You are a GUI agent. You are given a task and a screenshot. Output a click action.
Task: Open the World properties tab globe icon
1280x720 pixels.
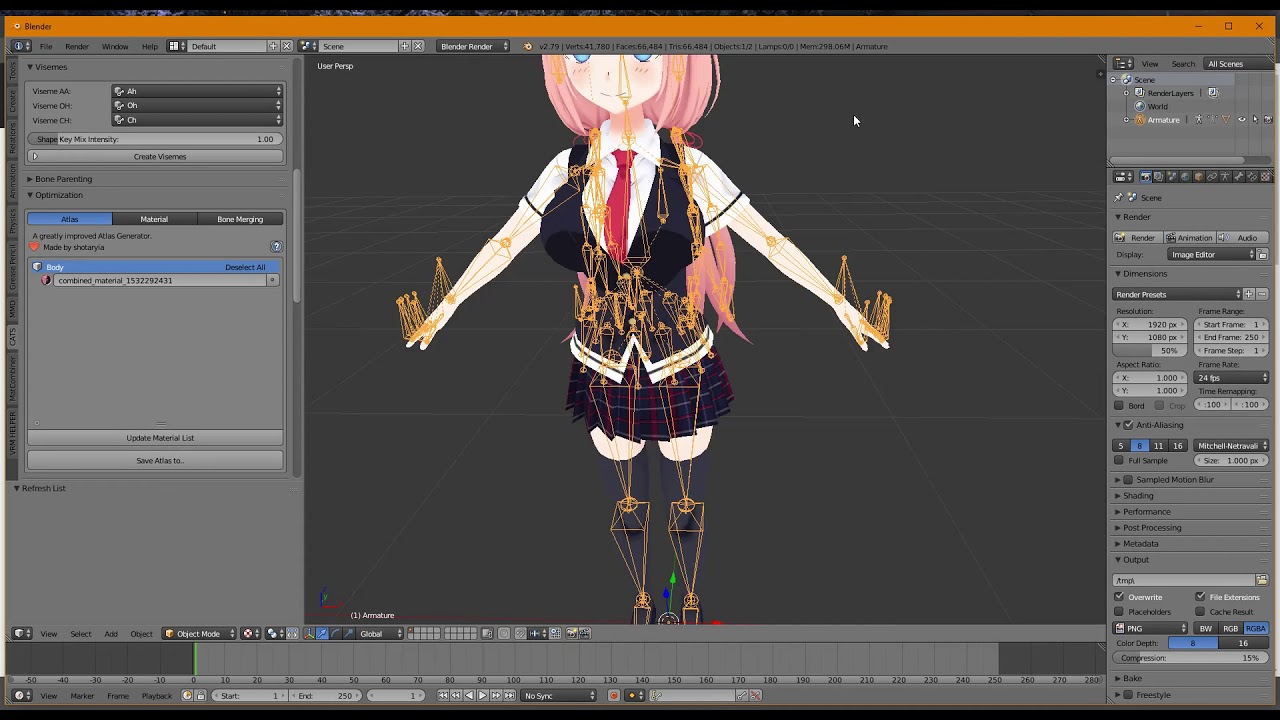(1186, 177)
